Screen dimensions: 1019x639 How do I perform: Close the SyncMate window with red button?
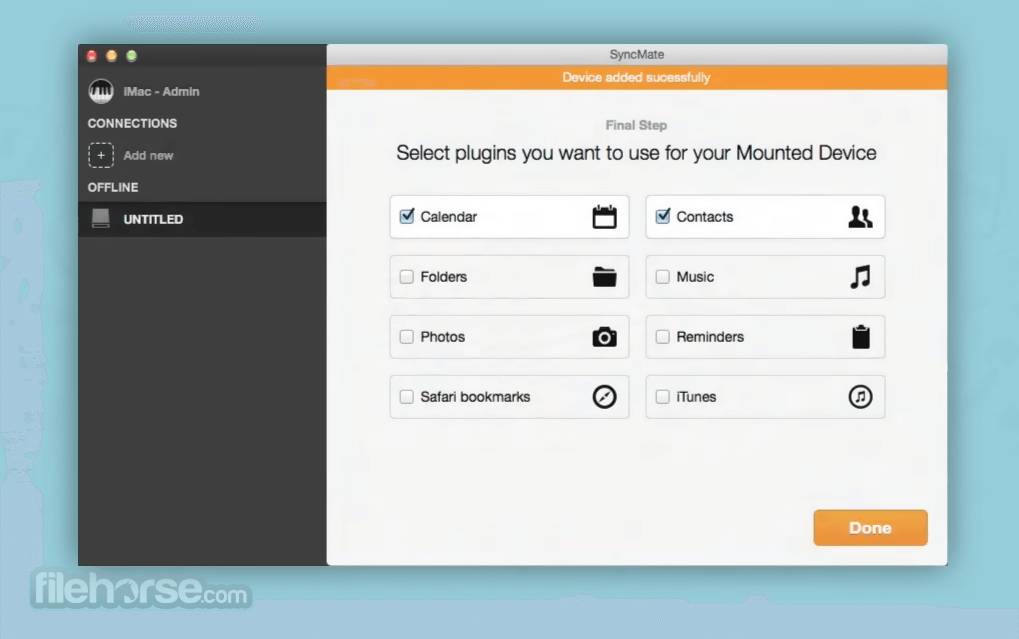tap(92, 56)
